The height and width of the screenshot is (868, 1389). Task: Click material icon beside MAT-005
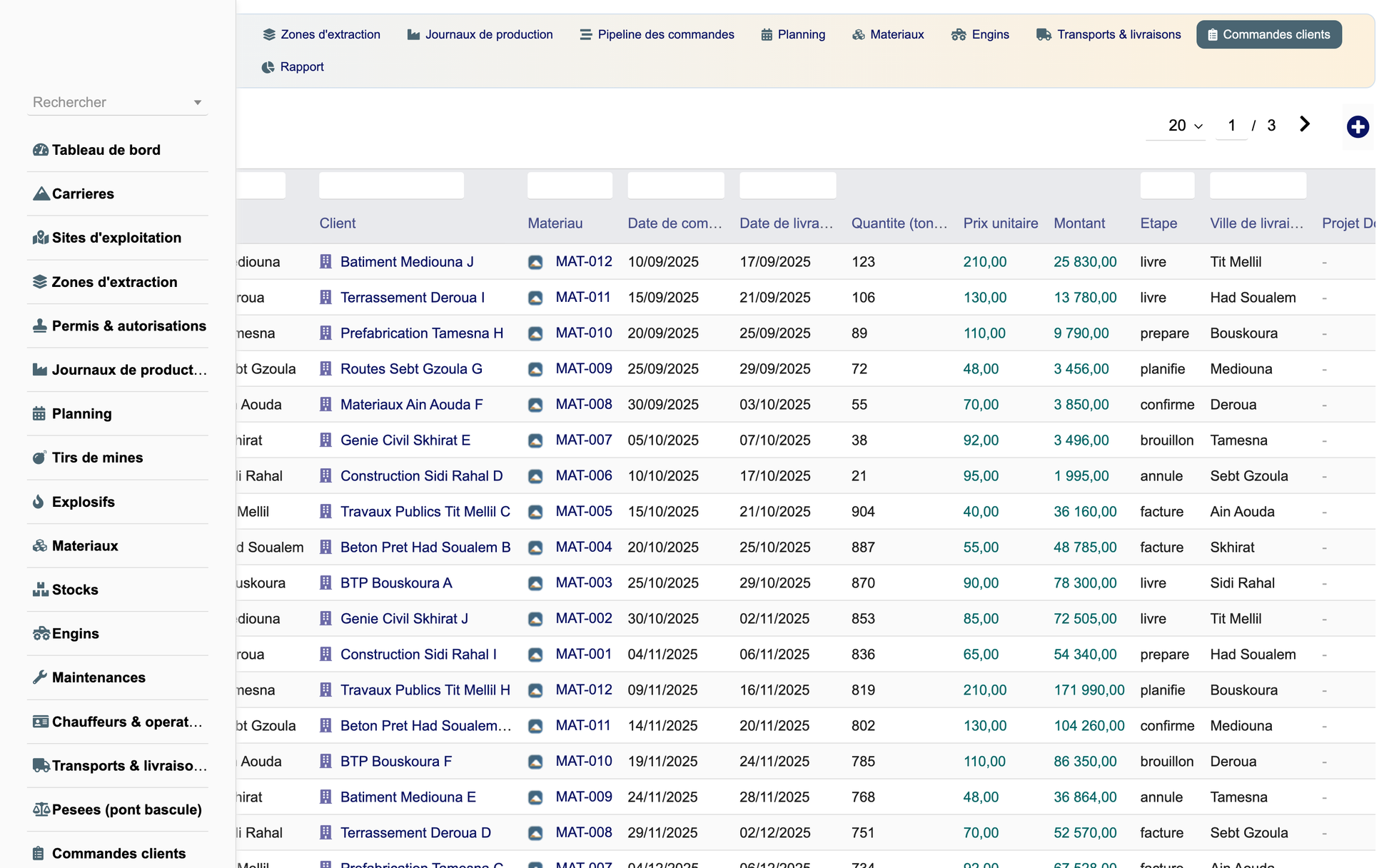pos(535,512)
